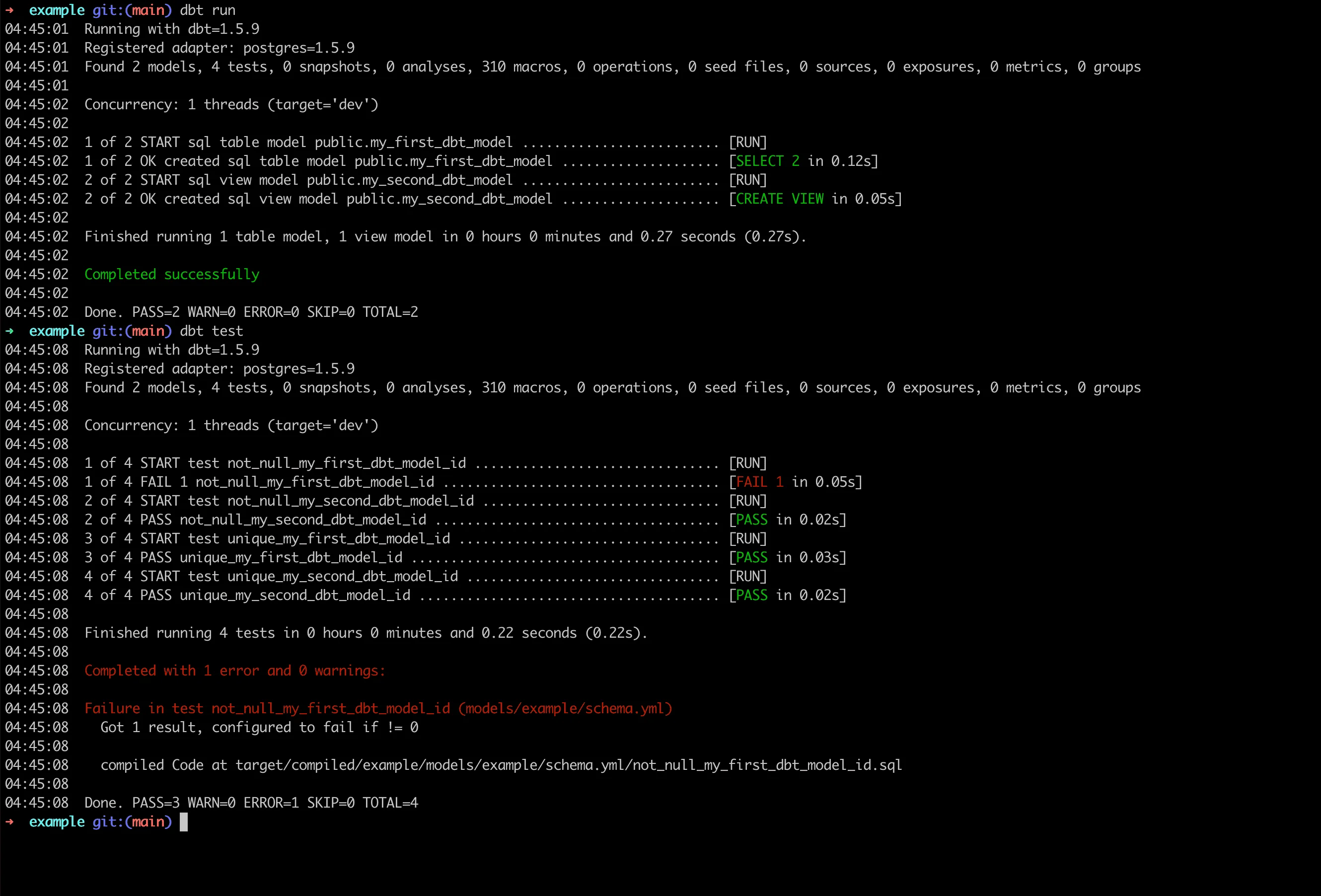Click the green 'CREATE VIEW' result text
1321x896 pixels.
(x=779, y=198)
